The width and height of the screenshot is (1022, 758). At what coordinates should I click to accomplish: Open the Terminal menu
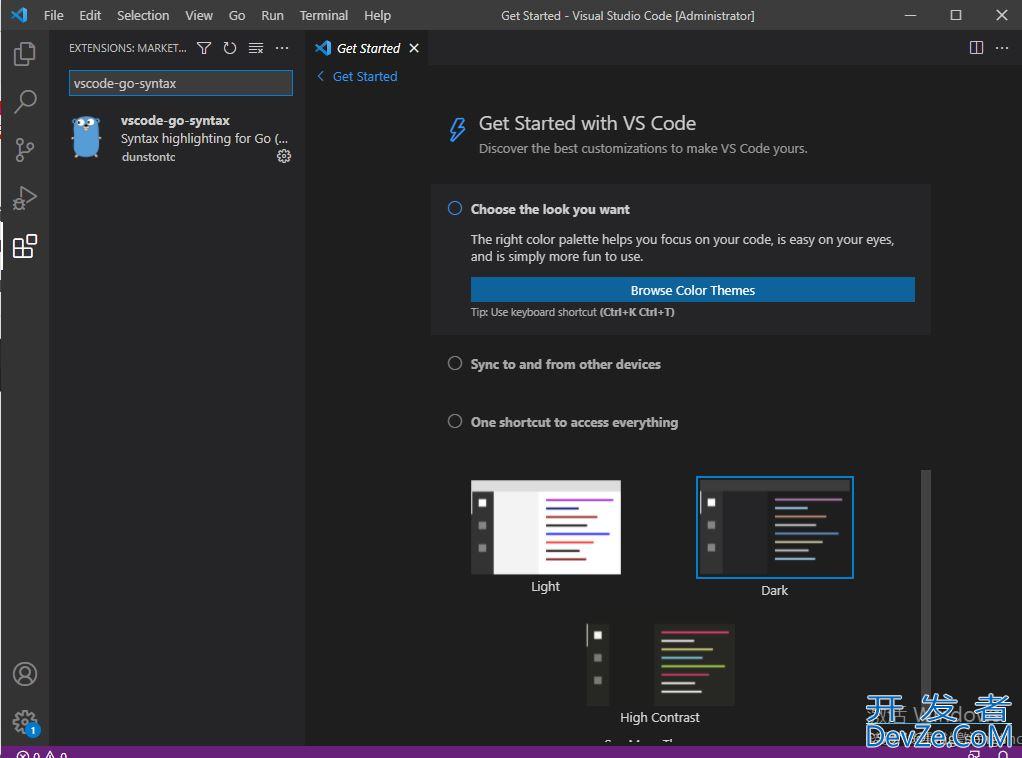point(324,15)
